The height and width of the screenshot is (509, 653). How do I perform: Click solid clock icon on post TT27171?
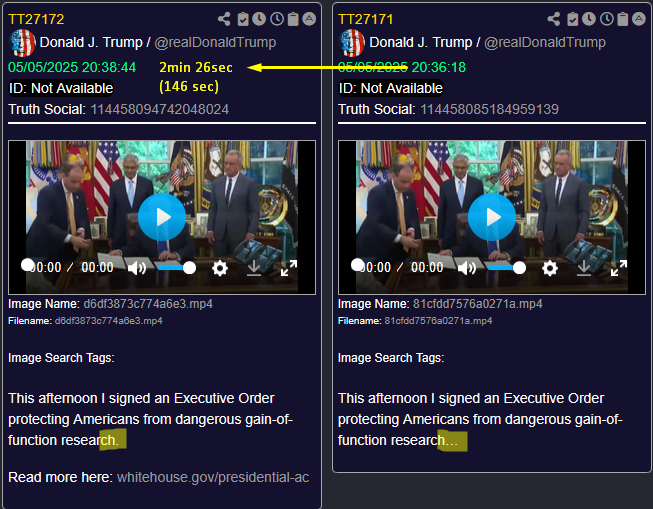click(589, 19)
